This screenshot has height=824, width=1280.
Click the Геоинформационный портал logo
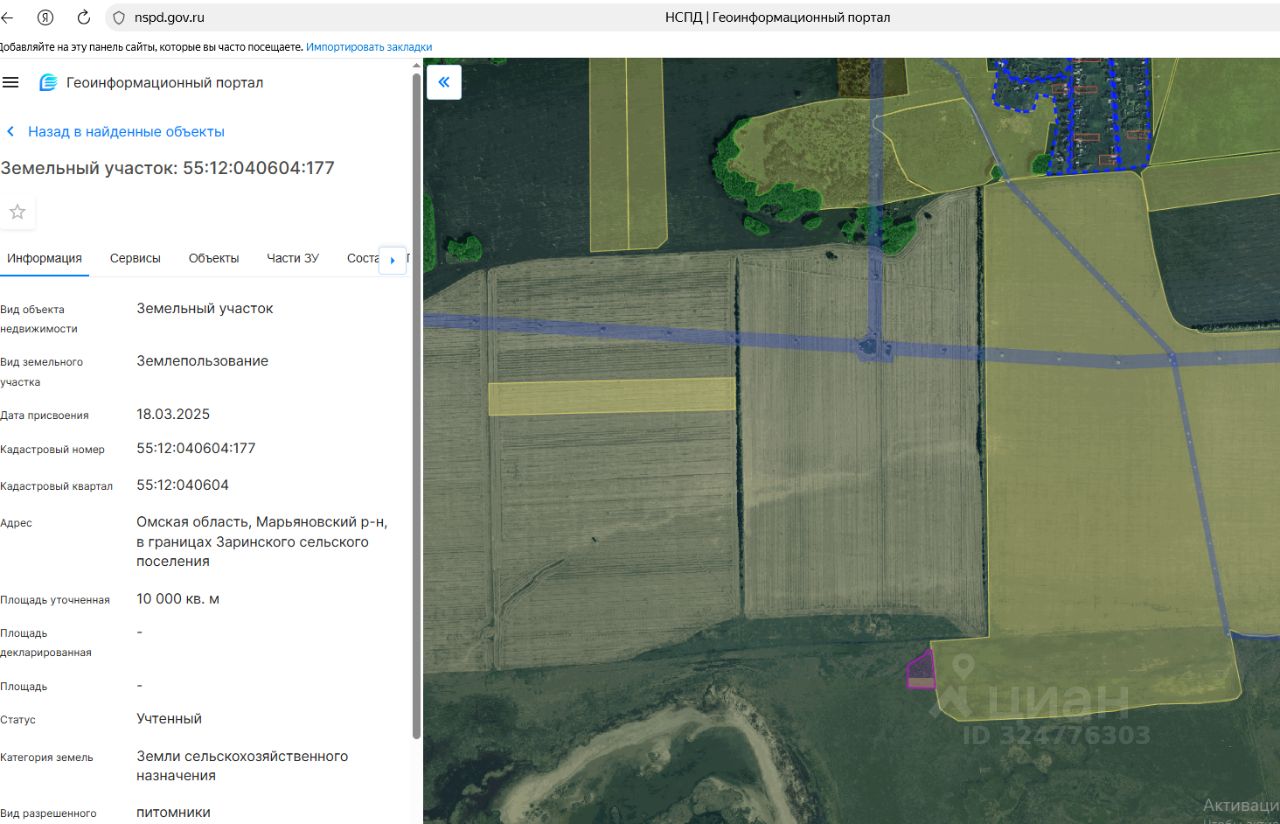(x=49, y=82)
